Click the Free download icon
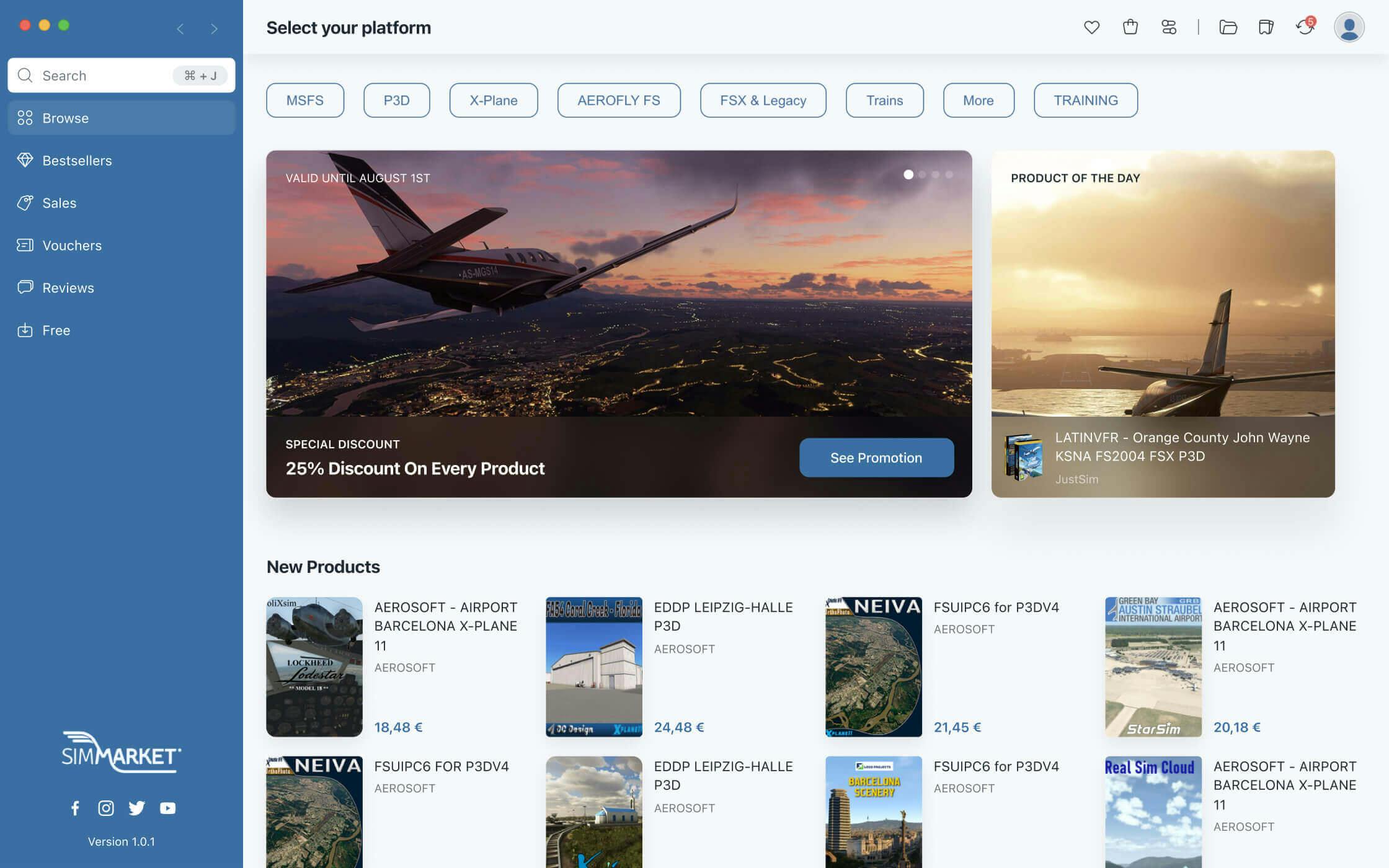Image resolution: width=1389 pixels, height=868 pixels. pyautogui.click(x=25, y=330)
